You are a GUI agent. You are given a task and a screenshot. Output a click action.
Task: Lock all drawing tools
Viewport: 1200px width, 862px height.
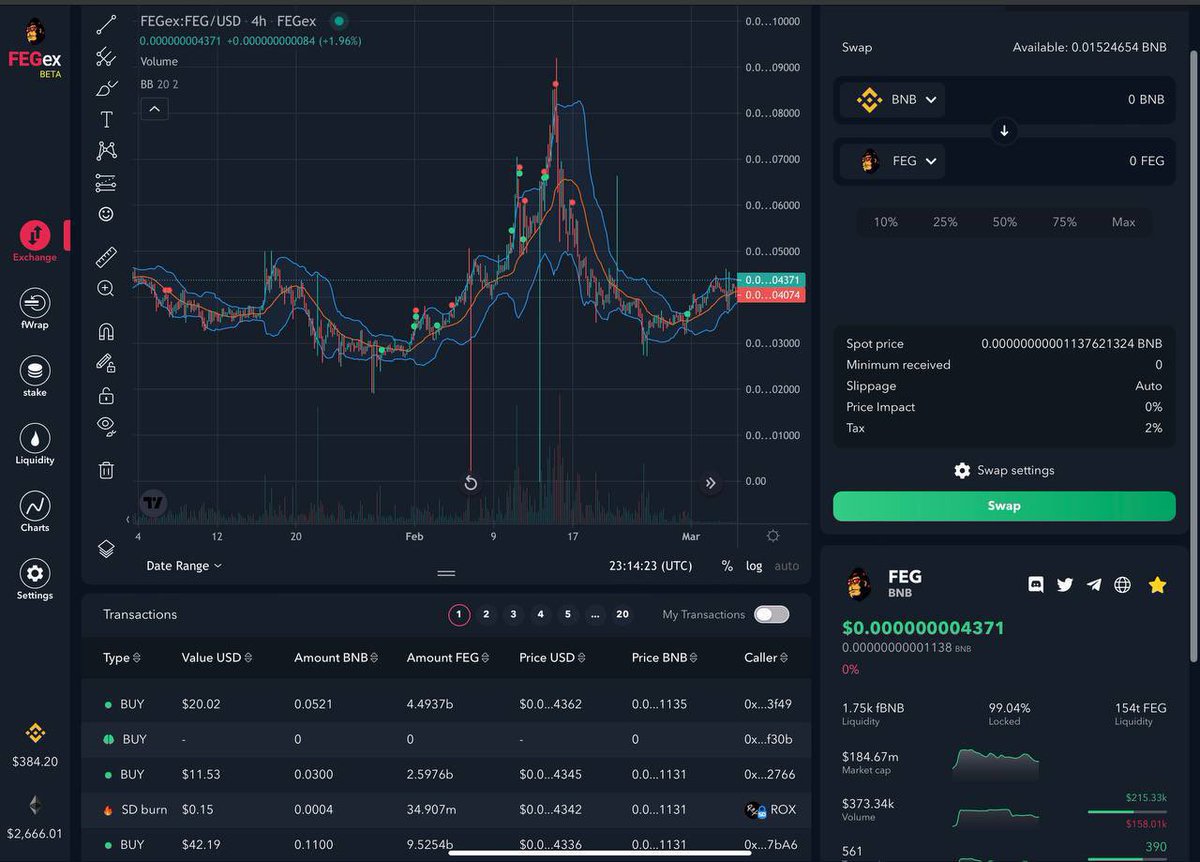point(106,395)
